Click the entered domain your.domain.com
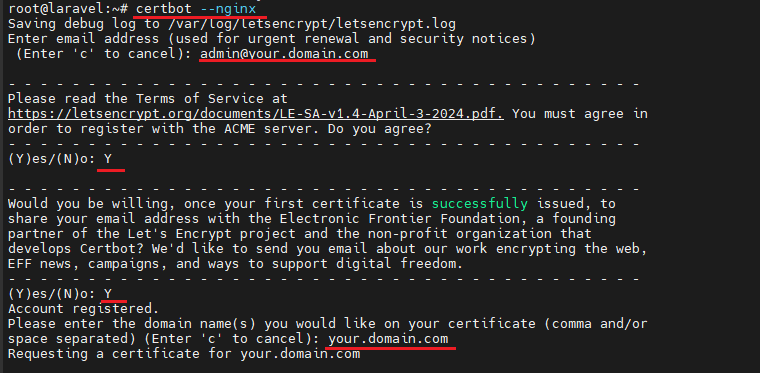 click(x=388, y=339)
